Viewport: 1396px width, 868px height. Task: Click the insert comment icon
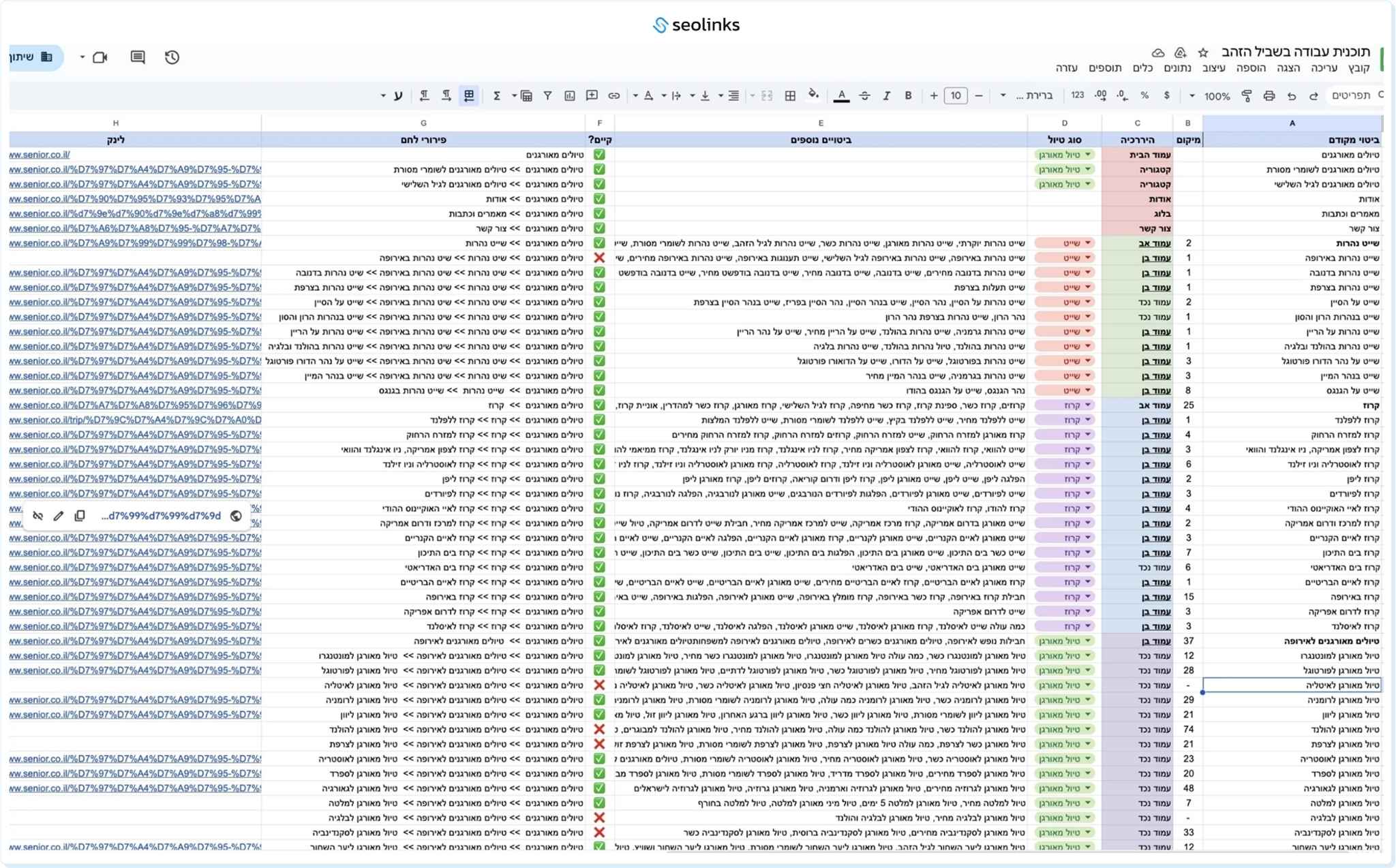click(592, 96)
